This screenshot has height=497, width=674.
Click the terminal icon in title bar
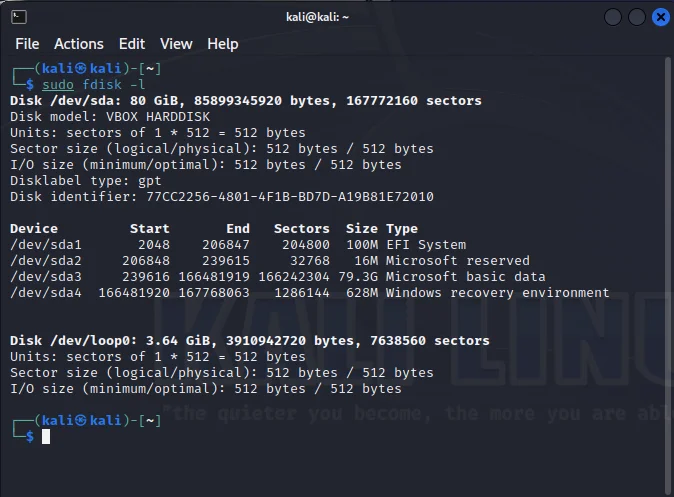point(19,17)
